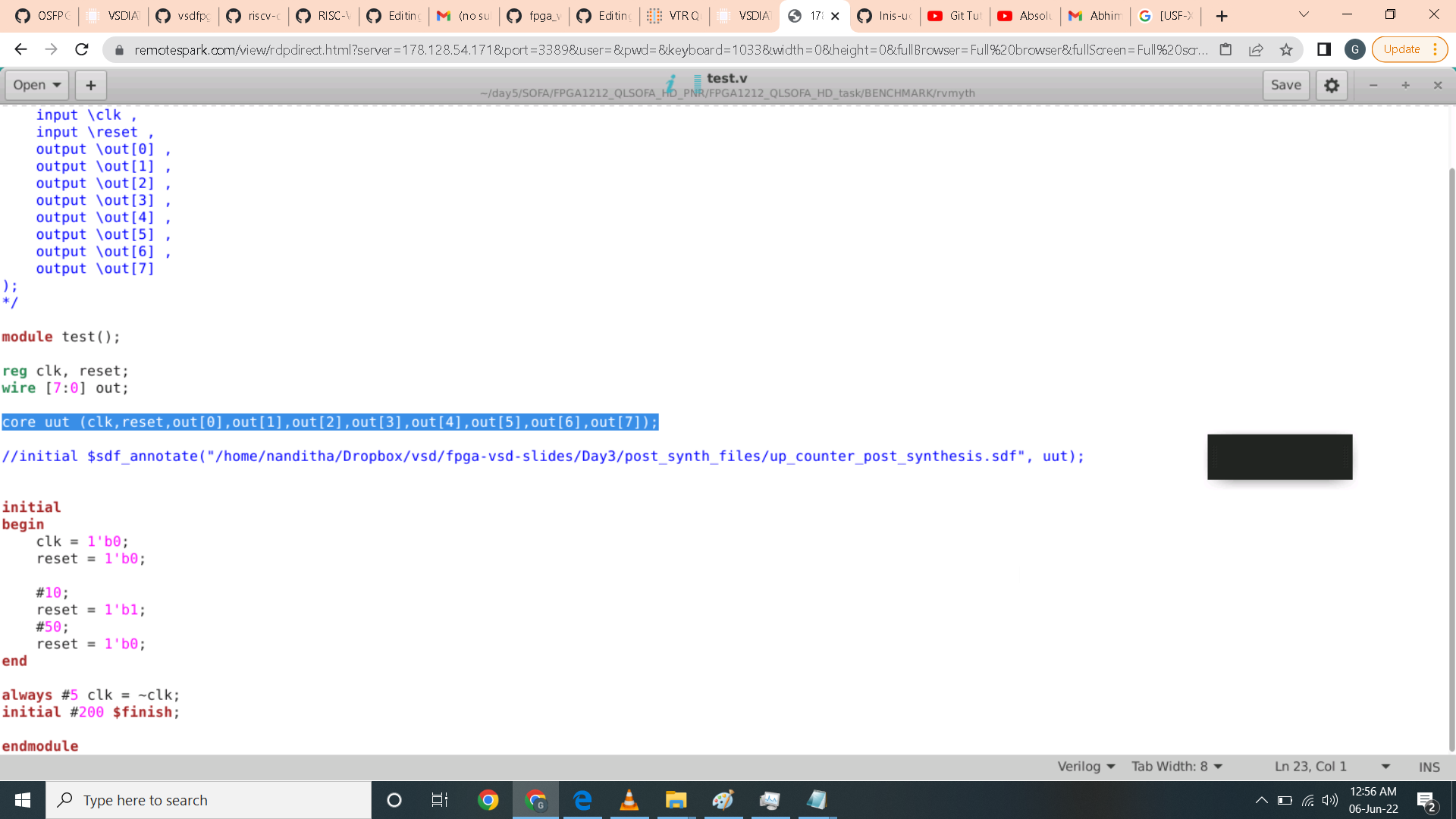Click the Chrome Update button

[x=1401, y=49]
